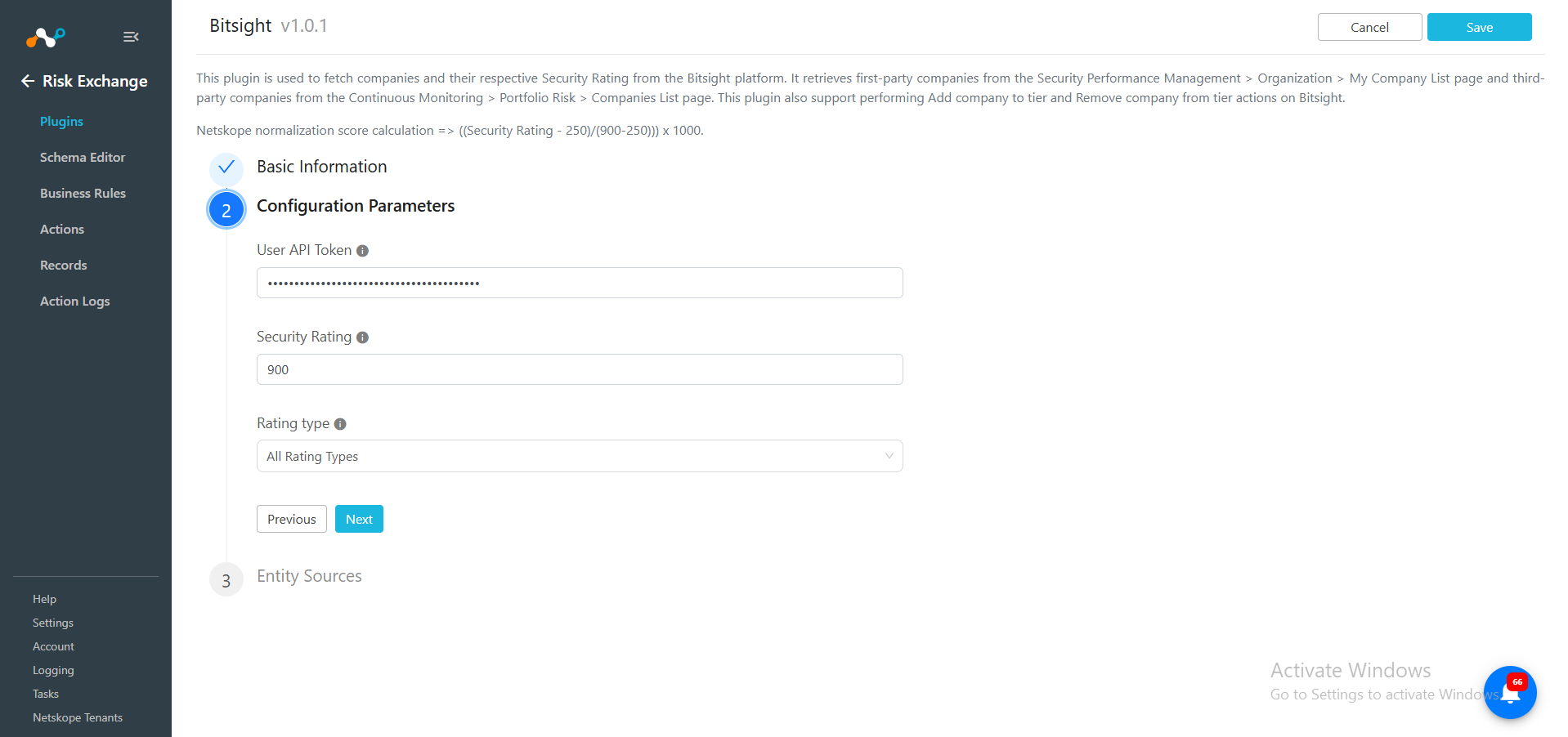Image resolution: width=1568 pixels, height=737 pixels.
Task: Open Business Rules in sidebar
Action: coord(83,193)
